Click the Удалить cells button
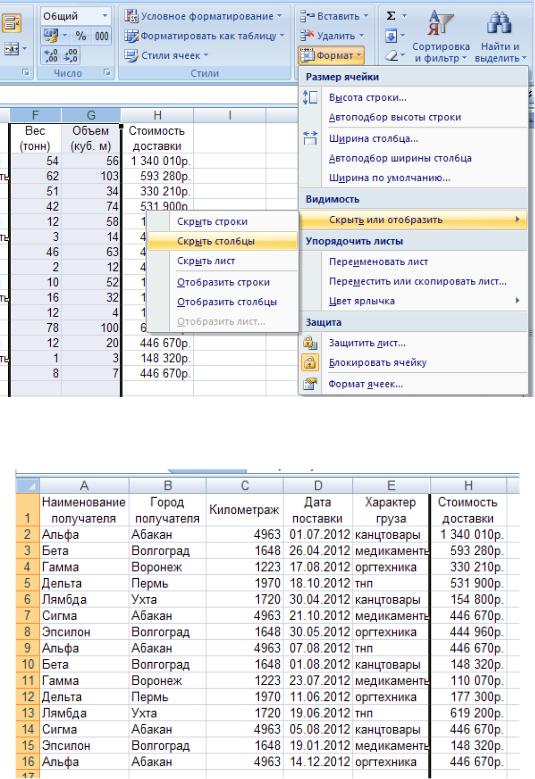Image resolution: width=535 pixels, height=779 pixels. [332, 36]
